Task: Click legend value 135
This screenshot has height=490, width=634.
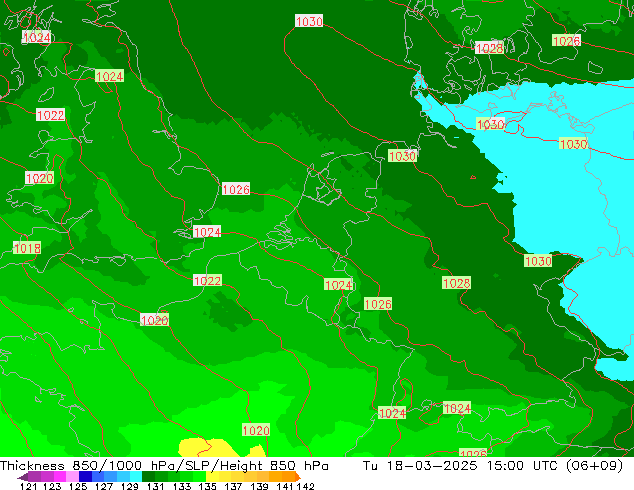Action: (207, 486)
